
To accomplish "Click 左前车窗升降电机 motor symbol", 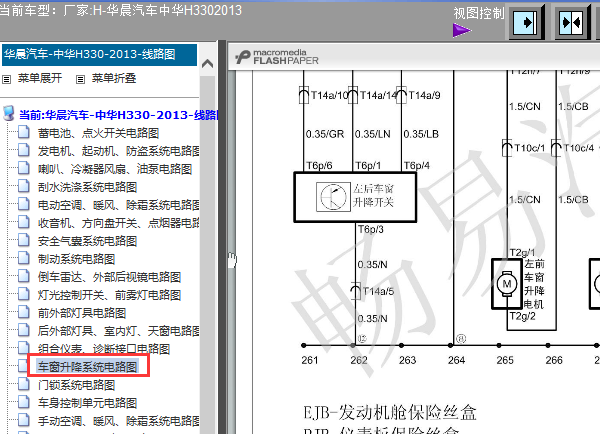I will click(507, 284).
